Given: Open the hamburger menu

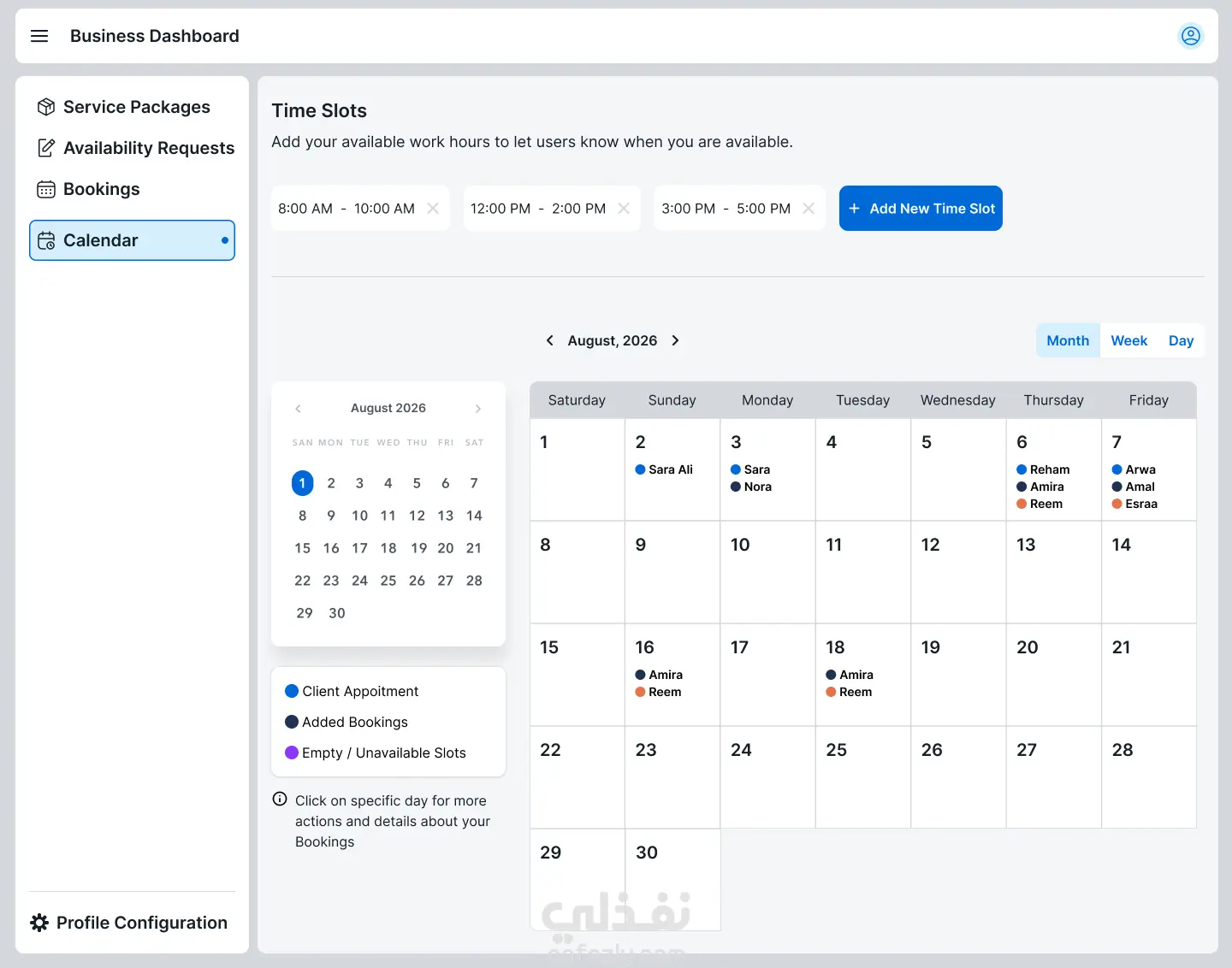Looking at the screenshot, I should 39,36.
